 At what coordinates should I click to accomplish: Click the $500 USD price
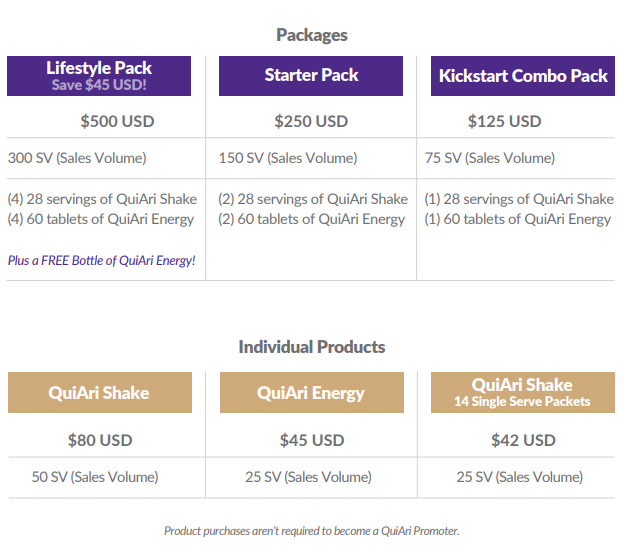[x=117, y=121]
